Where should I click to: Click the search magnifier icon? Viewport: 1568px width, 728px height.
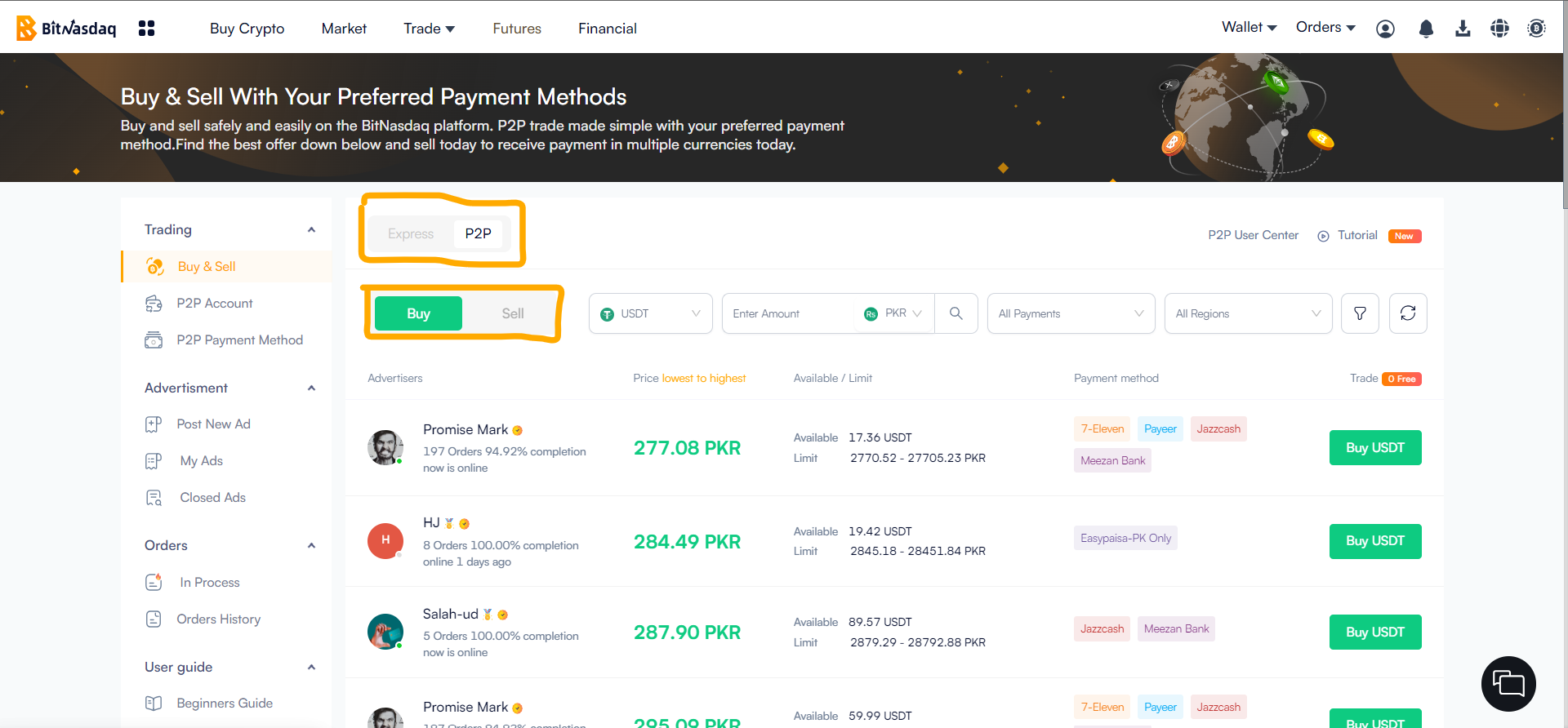pyautogui.click(x=955, y=313)
